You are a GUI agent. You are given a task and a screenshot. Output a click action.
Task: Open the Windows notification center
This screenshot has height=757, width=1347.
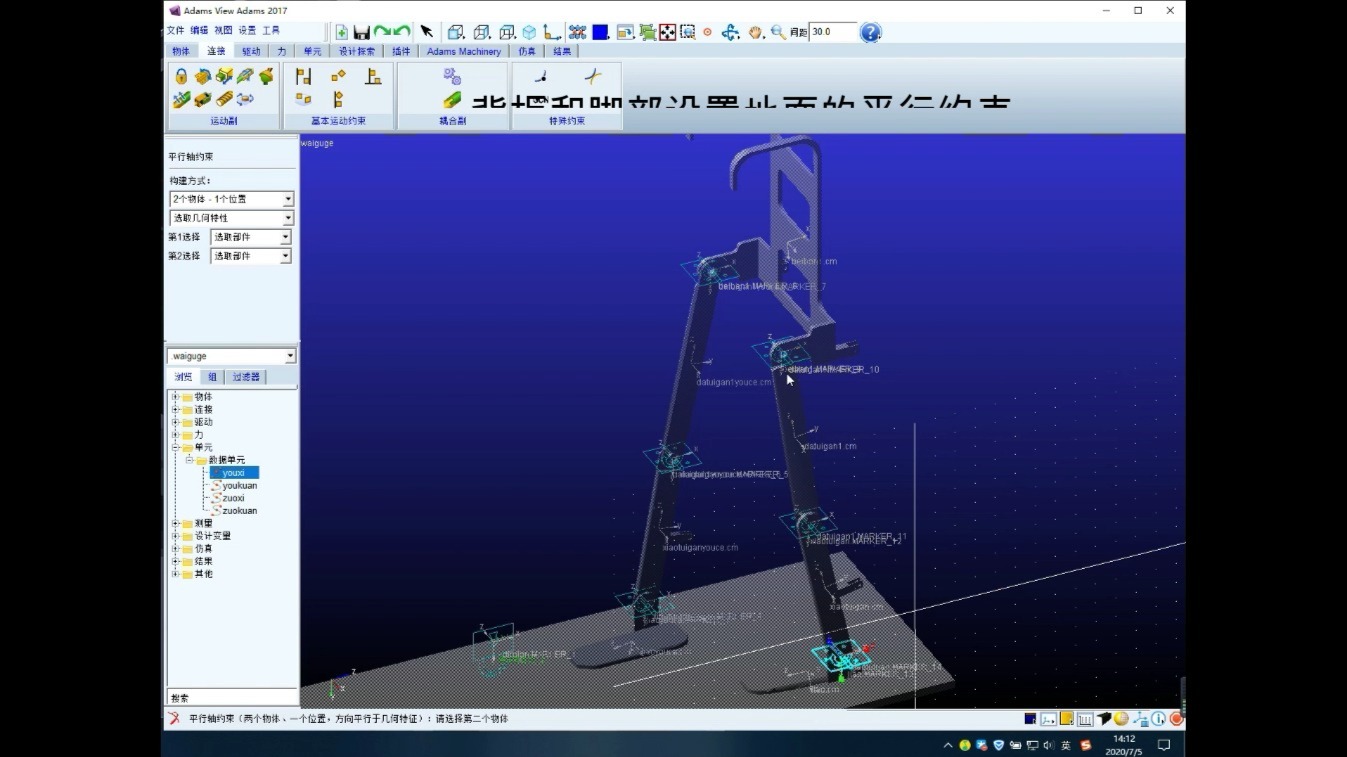(1164, 745)
